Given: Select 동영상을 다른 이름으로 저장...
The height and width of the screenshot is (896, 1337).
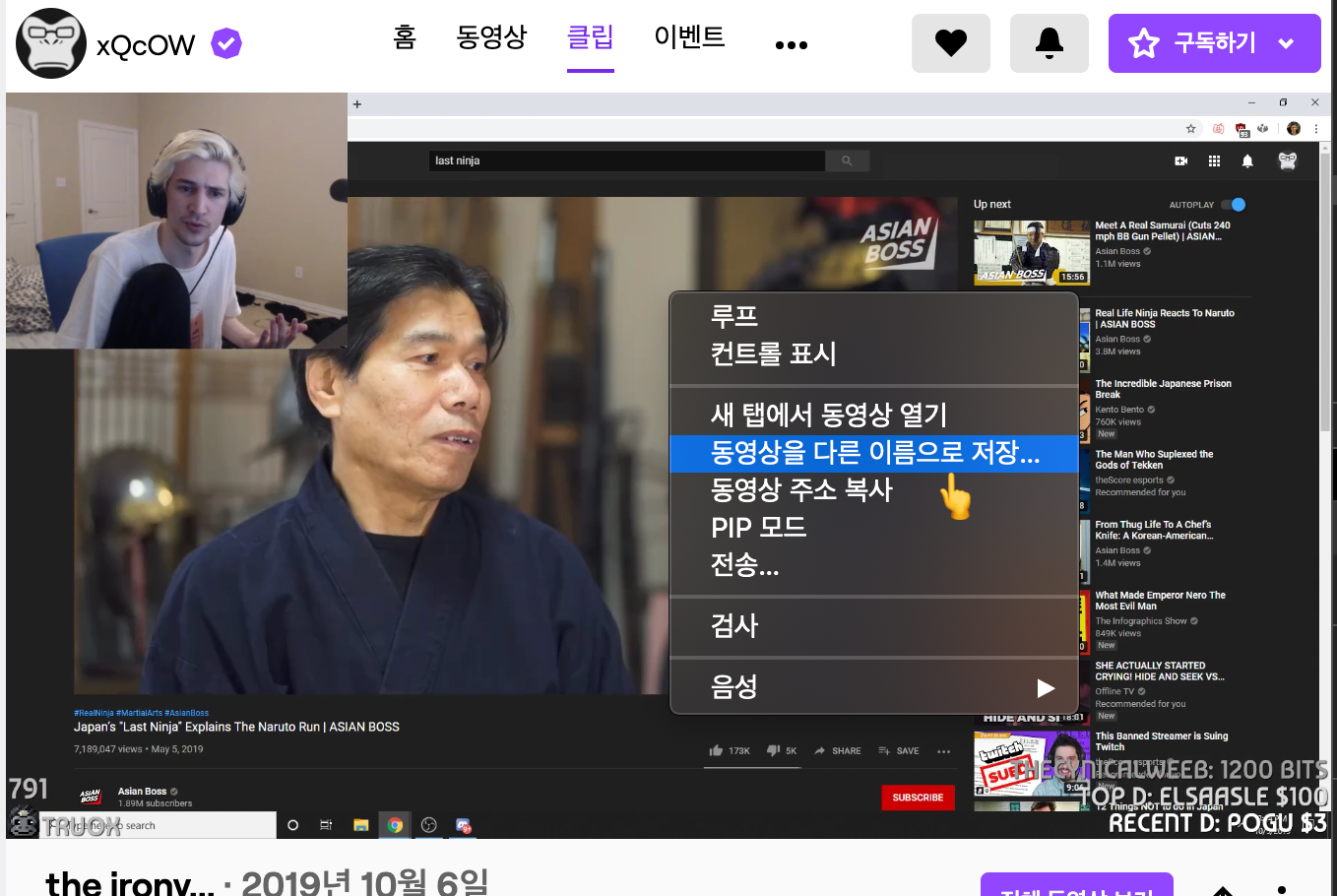Looking at the screenshot, I should tap(873, 453).
